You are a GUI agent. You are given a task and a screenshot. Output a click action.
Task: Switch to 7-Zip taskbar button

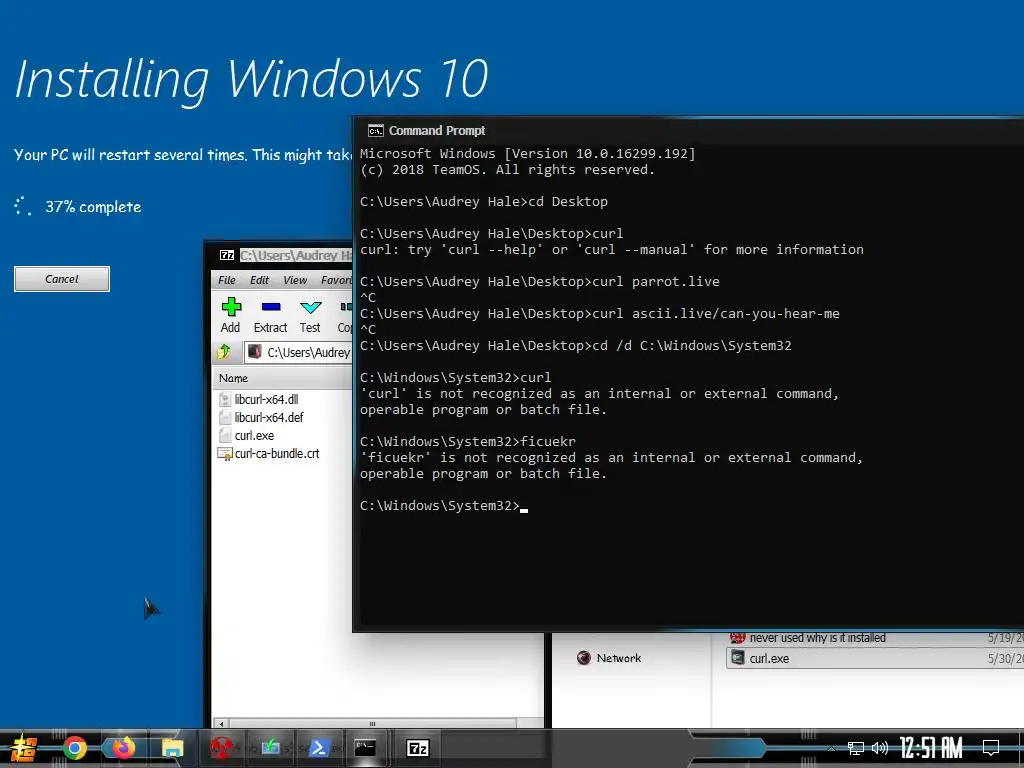(x=418, y=748)
